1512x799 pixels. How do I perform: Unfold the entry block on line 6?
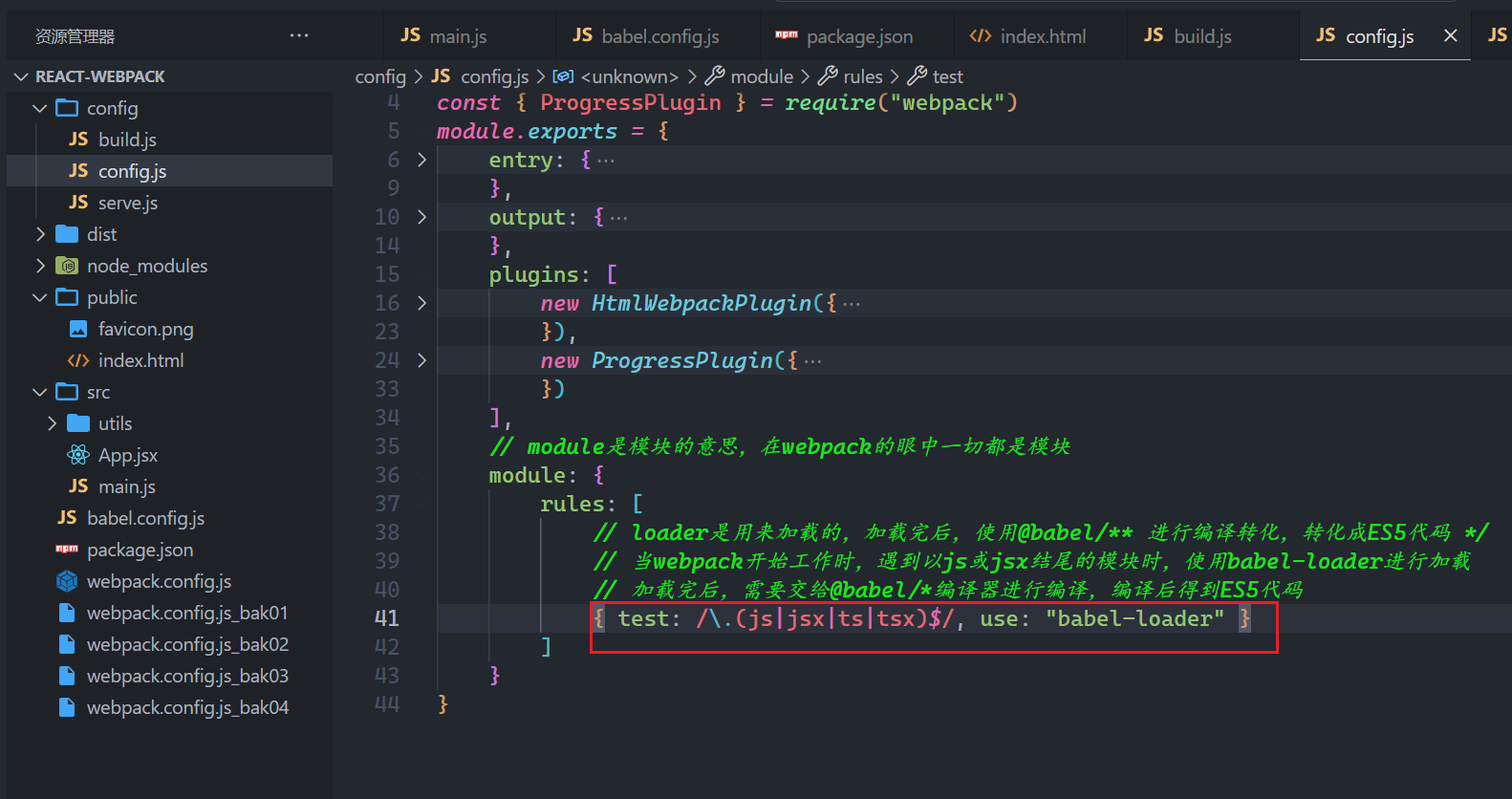coord(421,160)
